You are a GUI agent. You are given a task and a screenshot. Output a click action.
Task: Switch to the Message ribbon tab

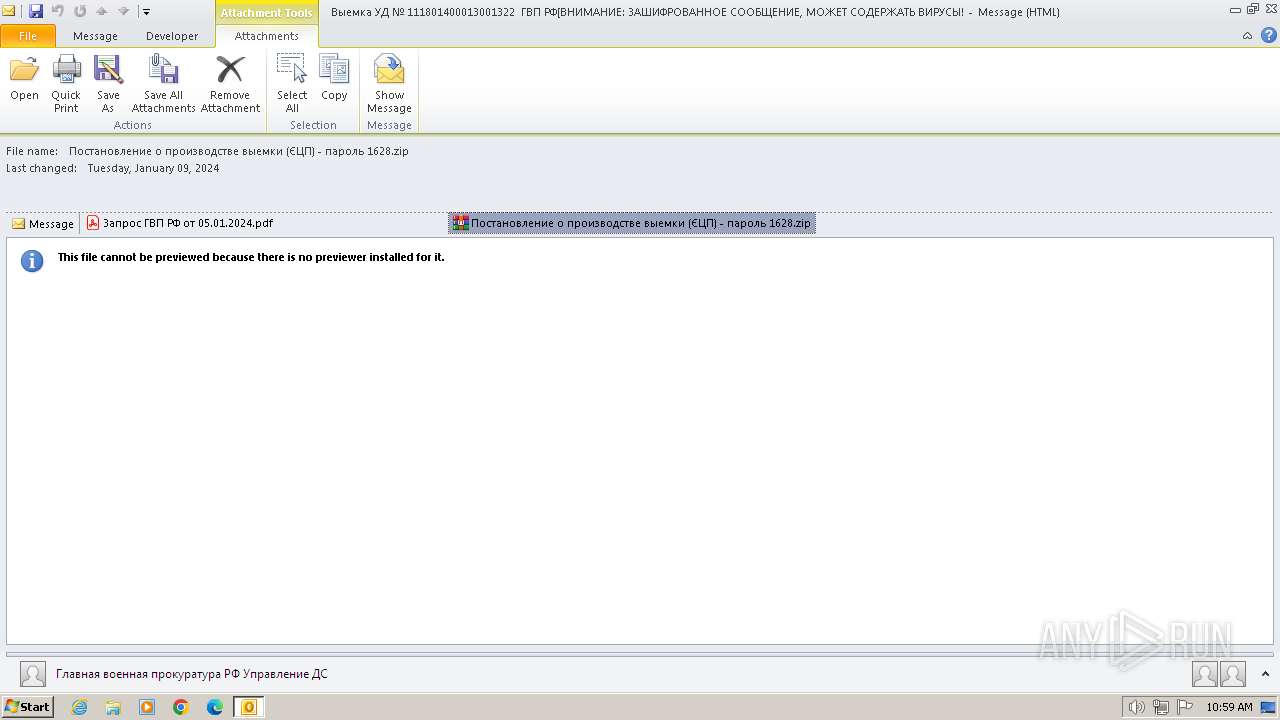95,36
